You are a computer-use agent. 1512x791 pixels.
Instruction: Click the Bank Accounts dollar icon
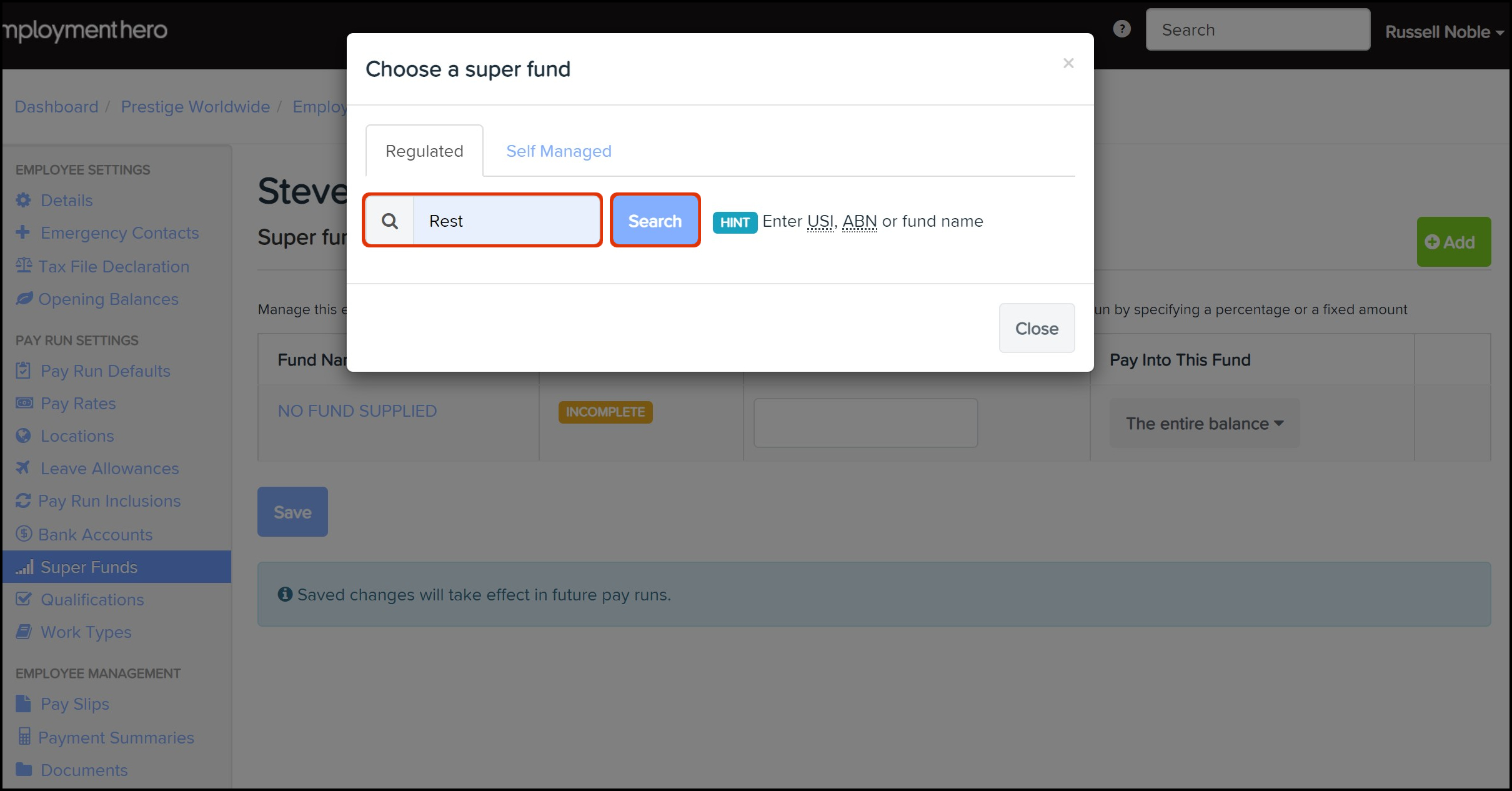click(x=24, y=534)
